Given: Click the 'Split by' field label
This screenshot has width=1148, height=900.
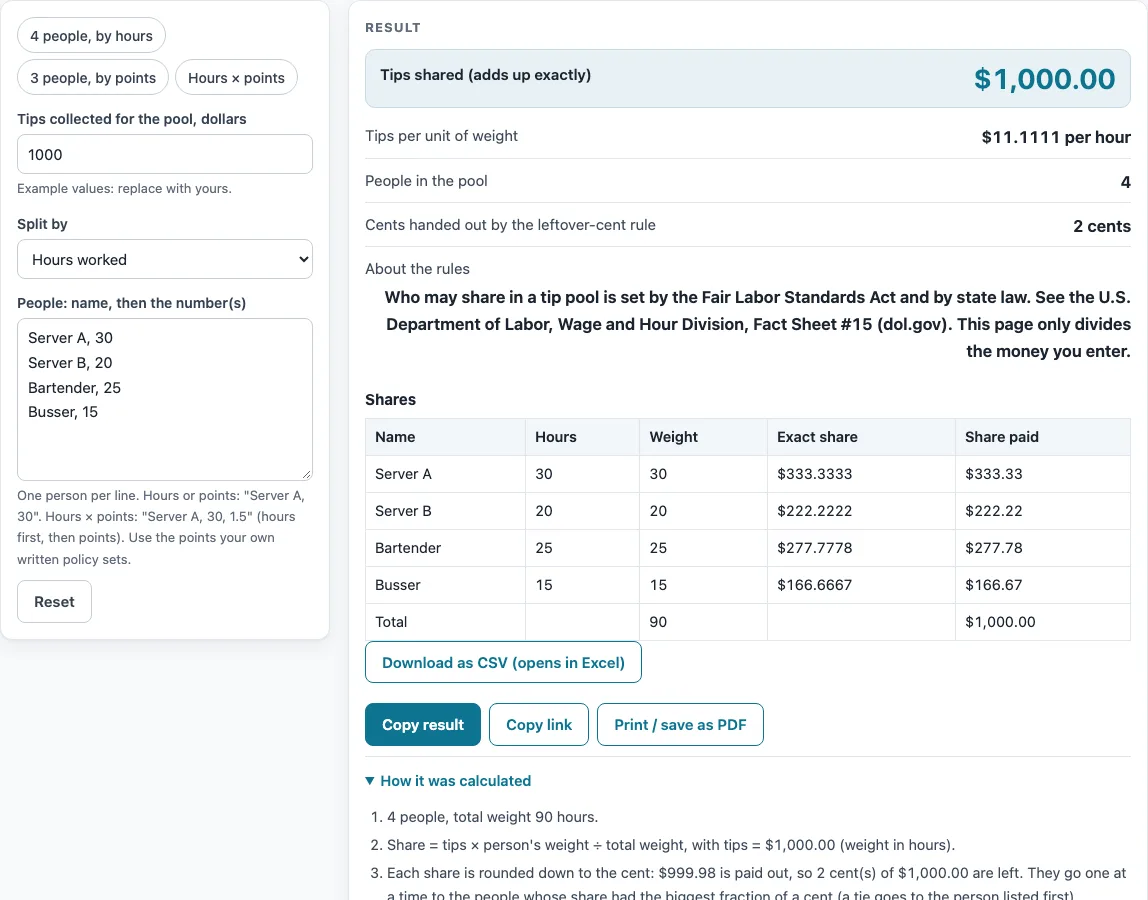Looking at the screenshot, I should pos(42,224).
